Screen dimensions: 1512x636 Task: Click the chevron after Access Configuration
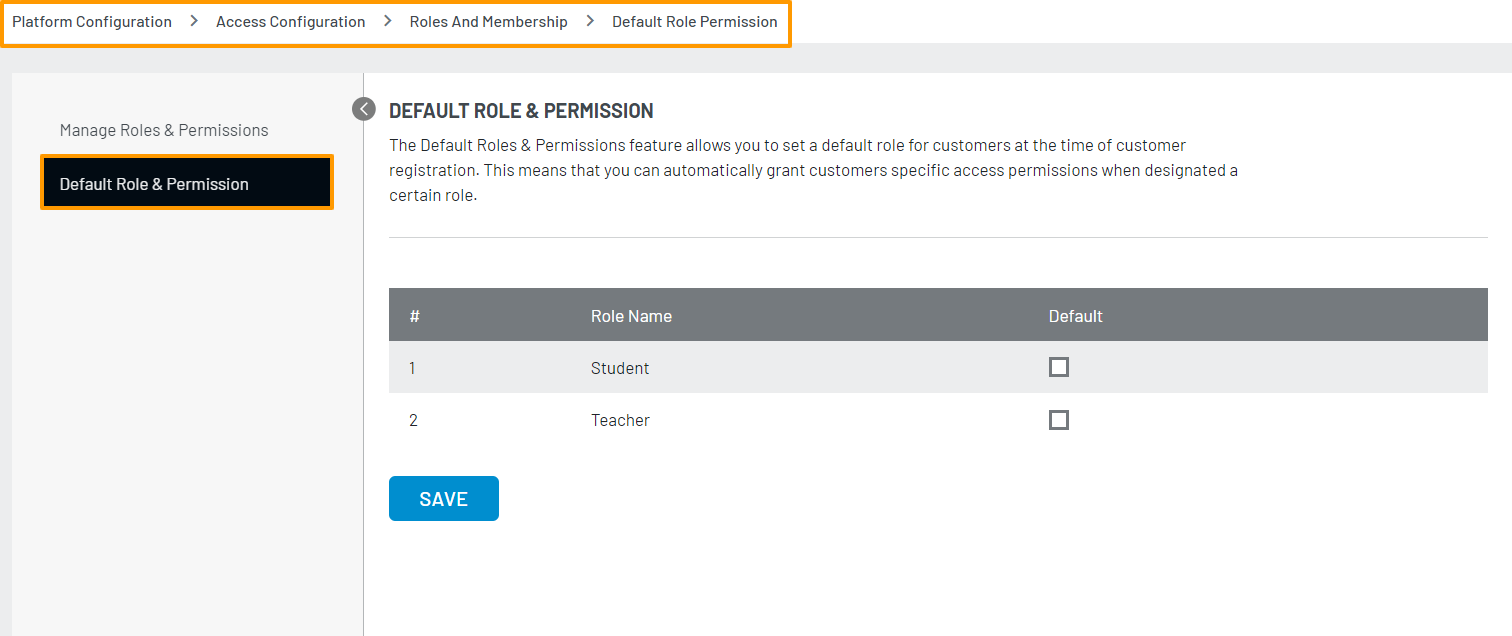(387, 21)
